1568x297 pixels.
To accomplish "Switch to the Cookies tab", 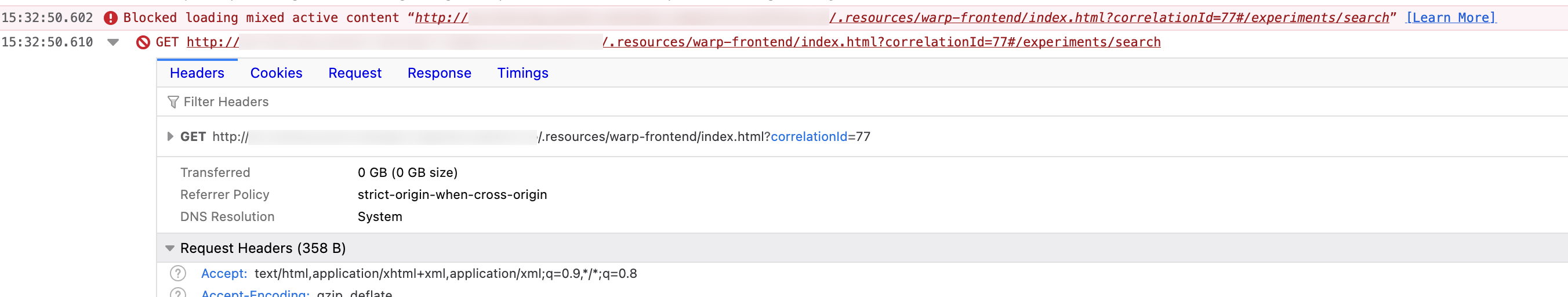I will pyautogui.click(x=276, y=73).
